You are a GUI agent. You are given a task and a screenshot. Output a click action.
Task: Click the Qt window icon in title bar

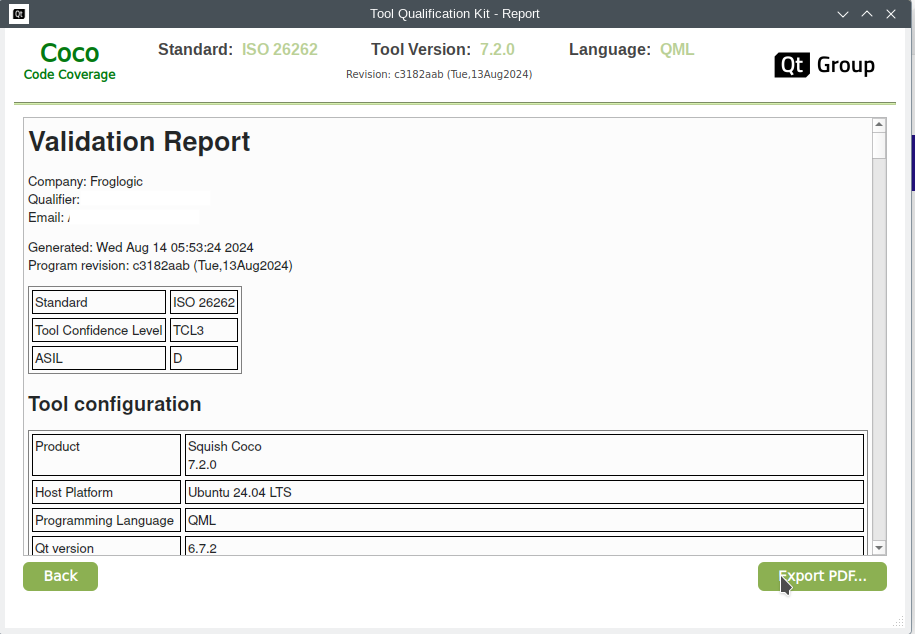tap(19, 14)
